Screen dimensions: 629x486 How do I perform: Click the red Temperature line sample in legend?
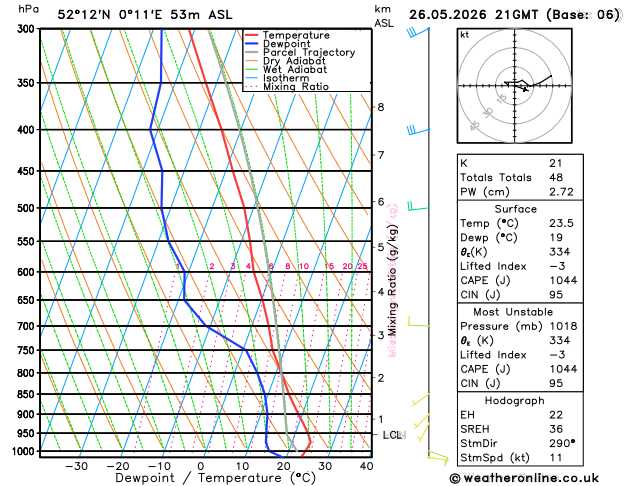[252, 35]
